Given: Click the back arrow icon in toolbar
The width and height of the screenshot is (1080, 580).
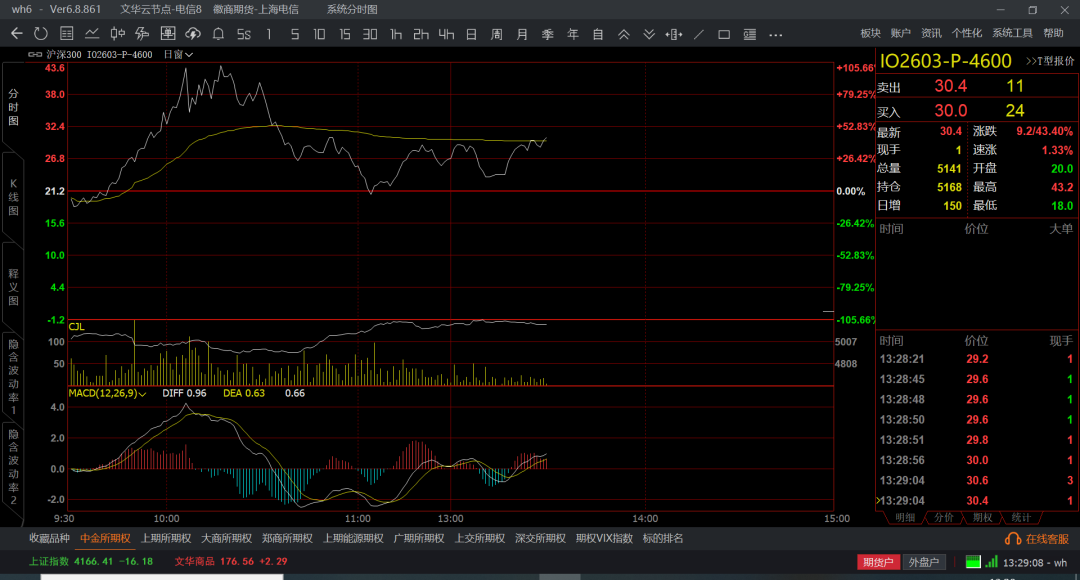Looking at the screenshot, I should coord(16,34).
